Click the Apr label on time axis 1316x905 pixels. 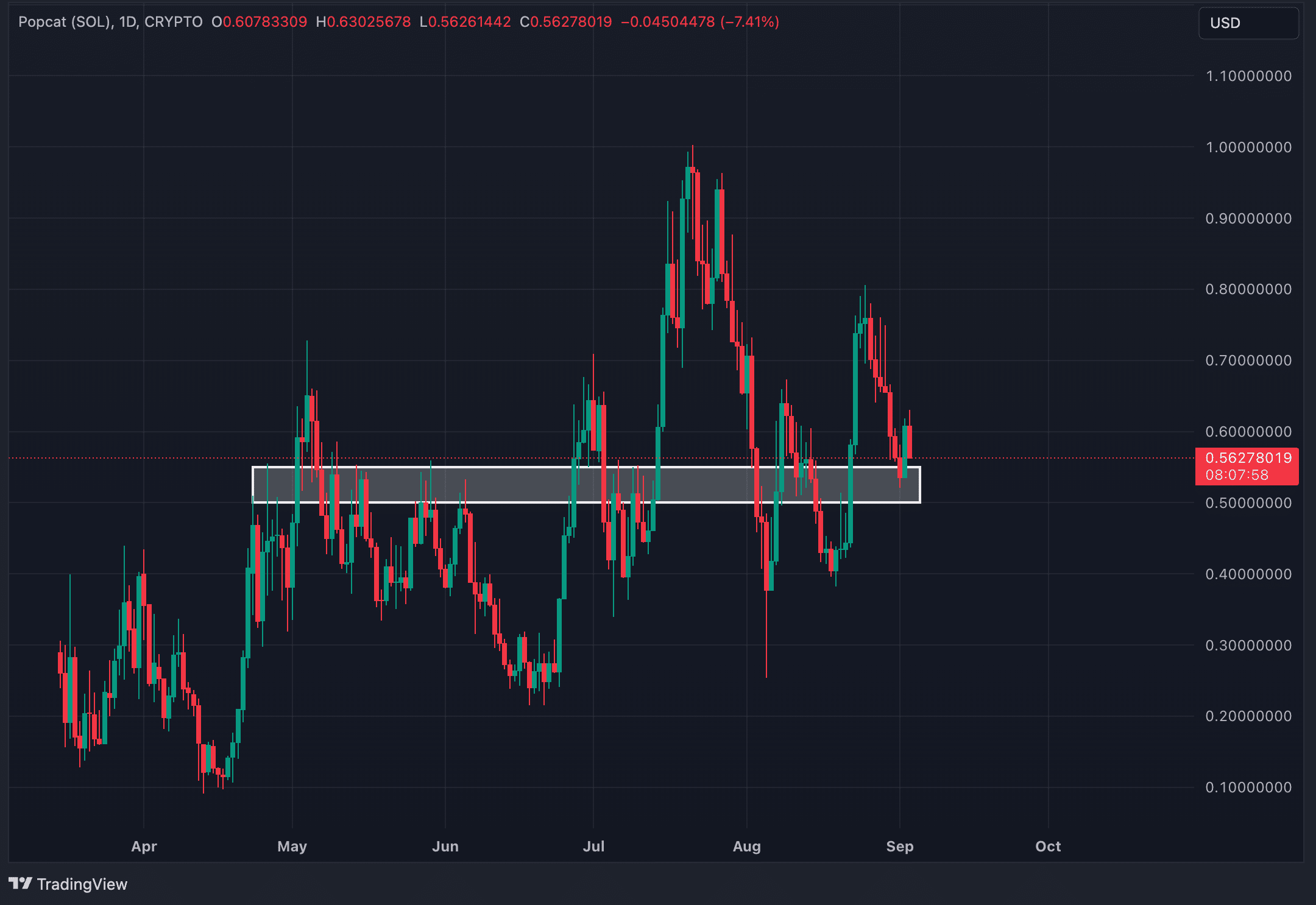pos(144,847)
